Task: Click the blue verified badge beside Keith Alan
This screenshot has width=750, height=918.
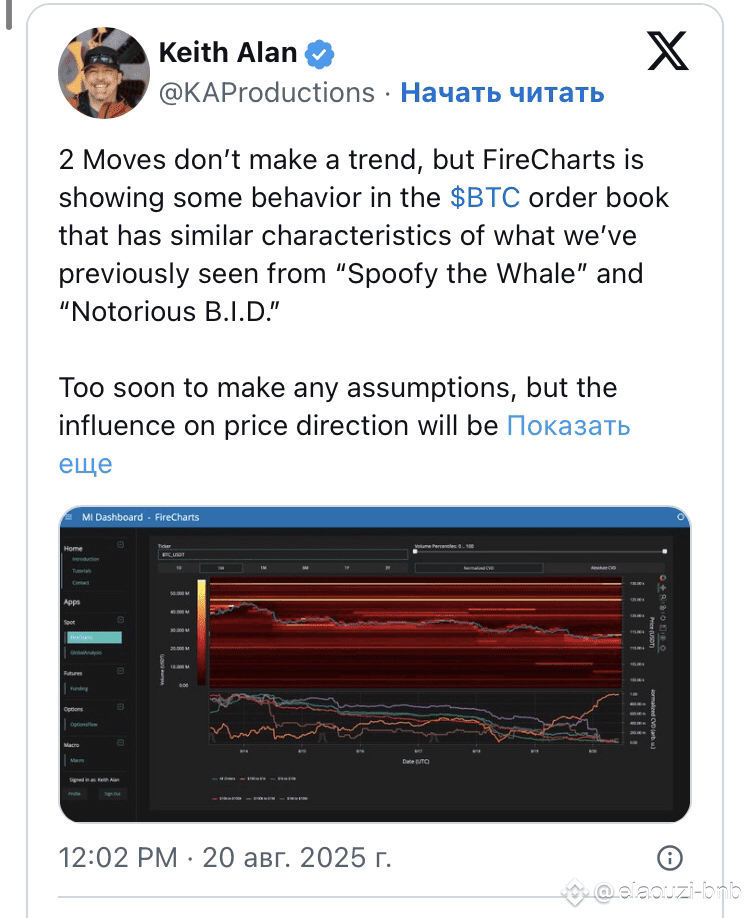Action: pyautogui.click(x=320, y=53)
